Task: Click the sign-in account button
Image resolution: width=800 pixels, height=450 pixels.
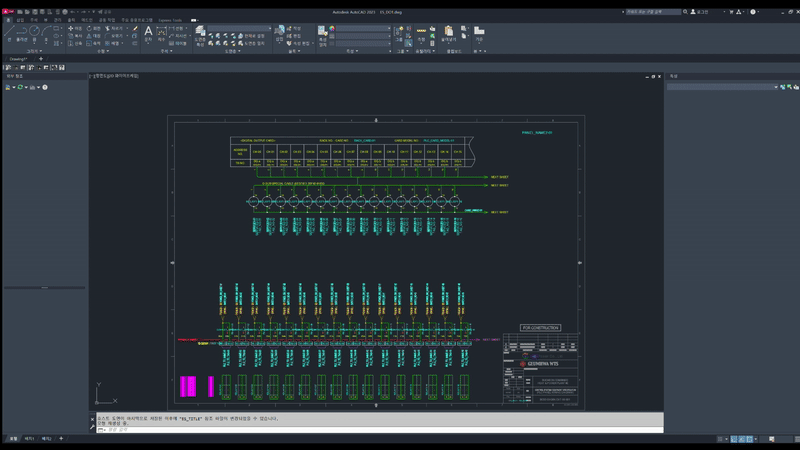Action: pyautogui.click(x=699, y=12)
